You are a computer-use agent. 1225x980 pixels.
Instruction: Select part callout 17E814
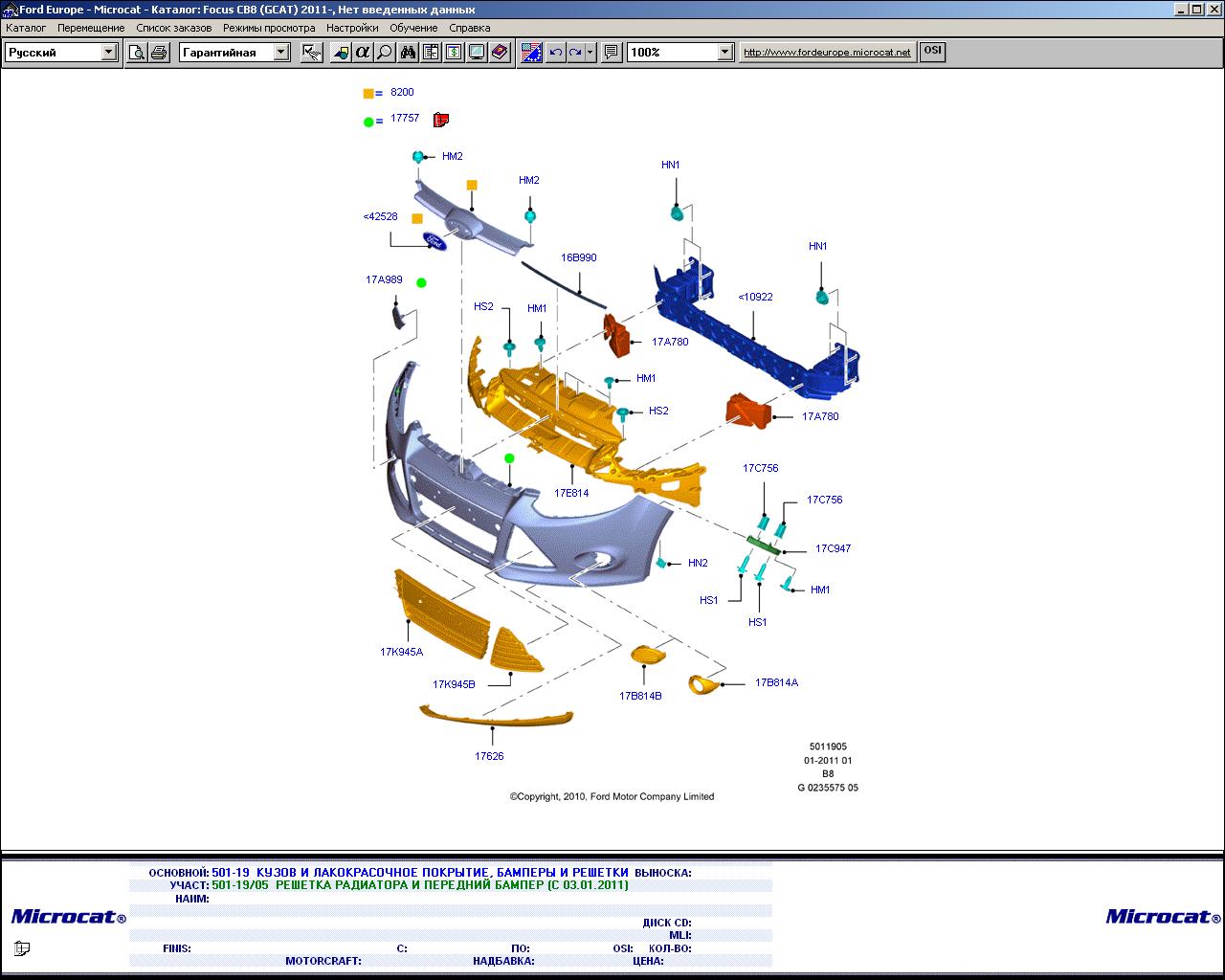tap(571, 493)
